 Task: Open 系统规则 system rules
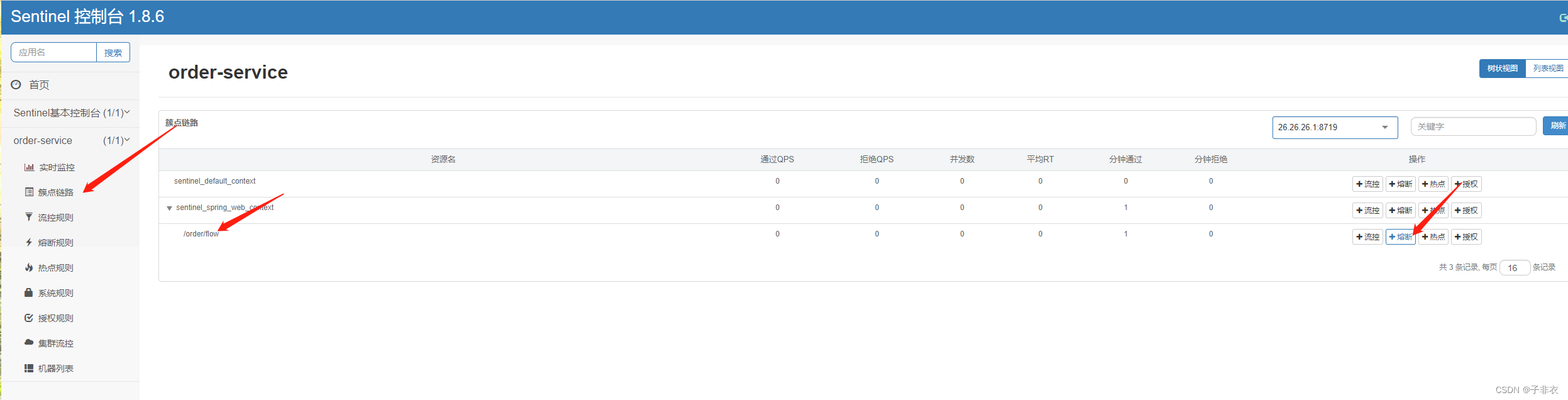[49, 293]
